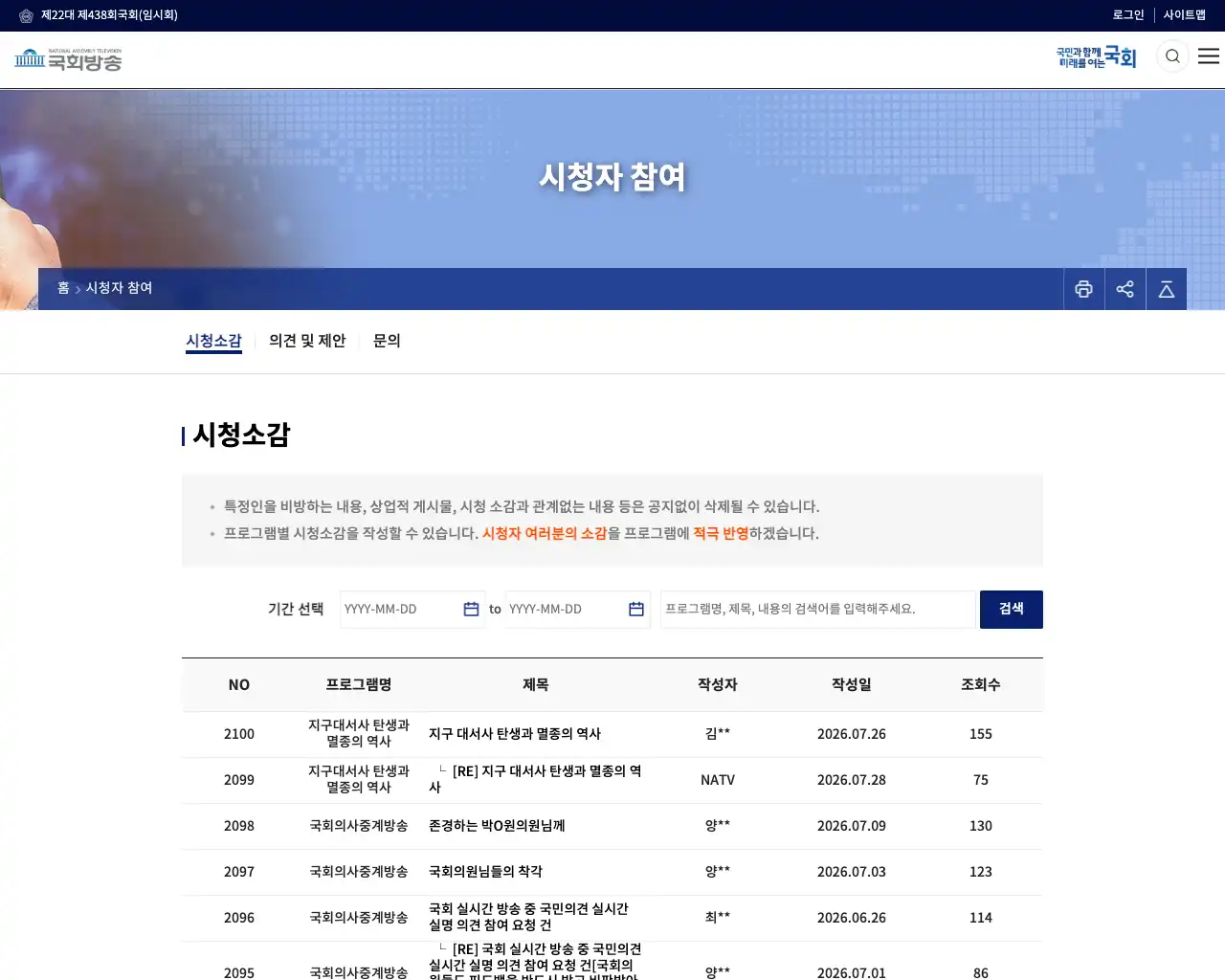Click the 로그인 link
1225x980 pixels.
pos(1128,15)
